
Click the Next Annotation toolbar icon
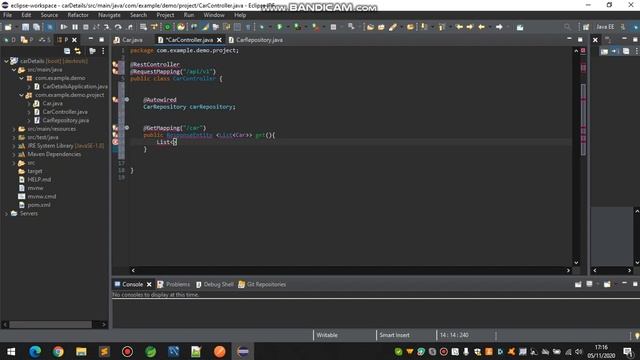point(424,27)
